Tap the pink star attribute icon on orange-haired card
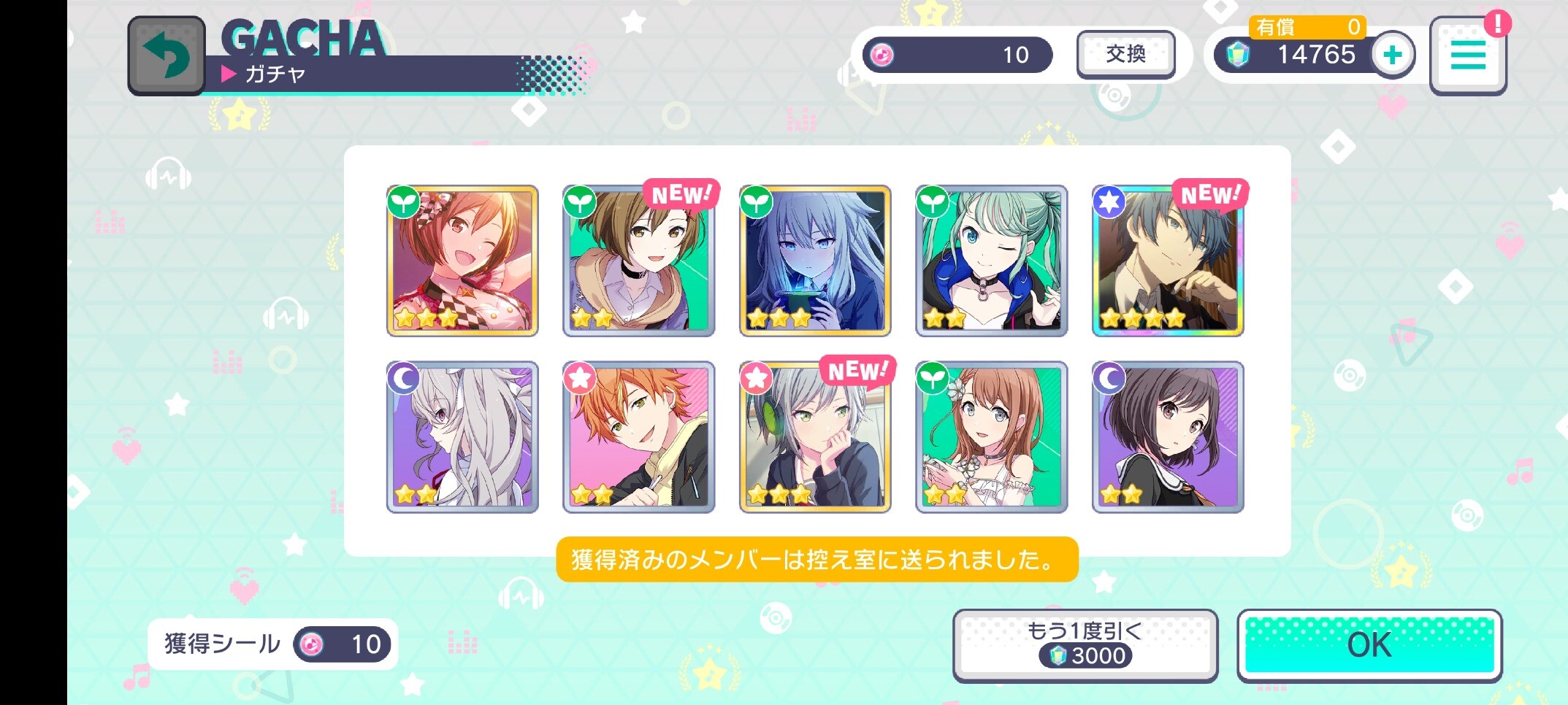This screenshot has width=1568, height=705. 579,378
